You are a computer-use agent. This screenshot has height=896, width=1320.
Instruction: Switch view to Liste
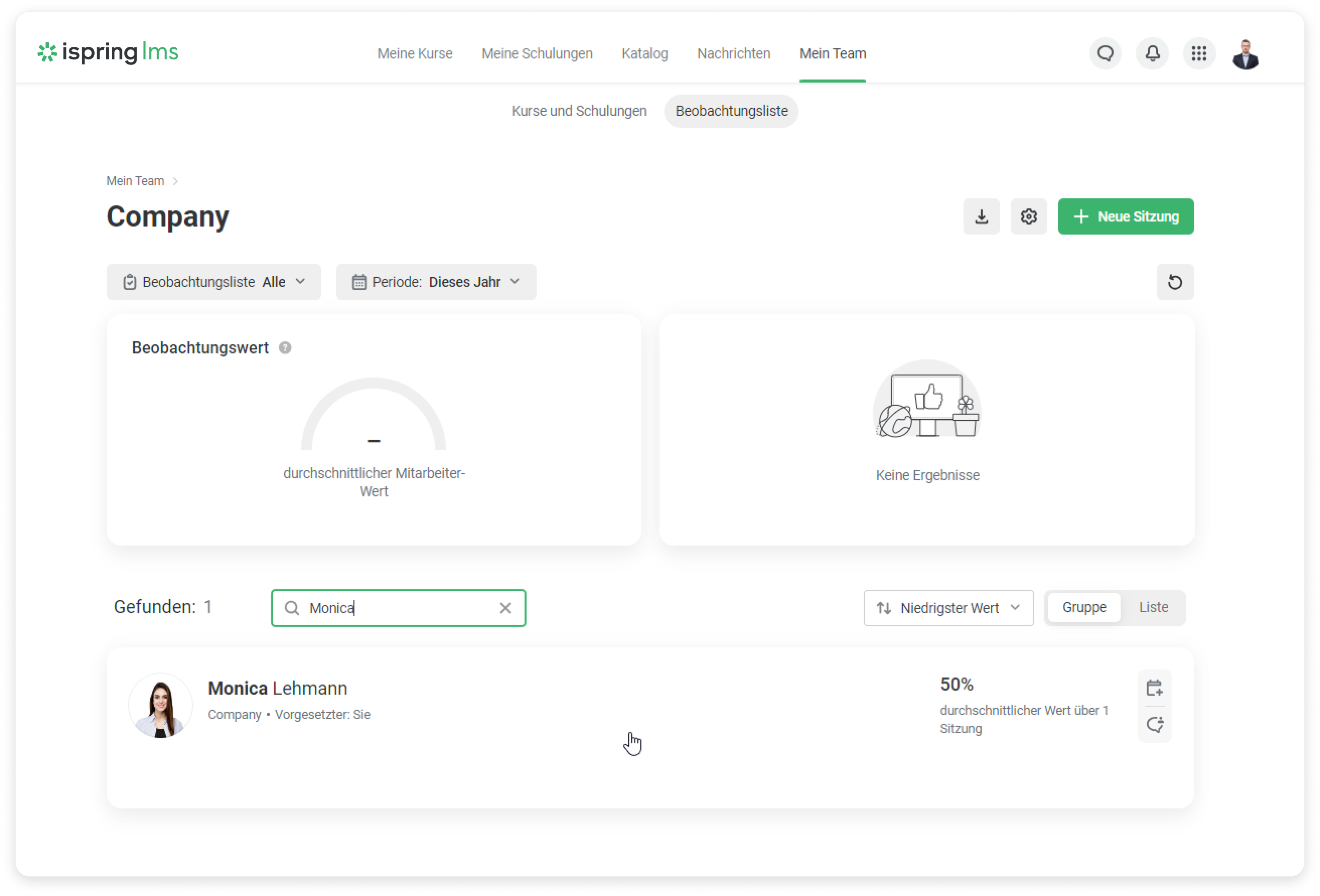[x=1153, y=608]
